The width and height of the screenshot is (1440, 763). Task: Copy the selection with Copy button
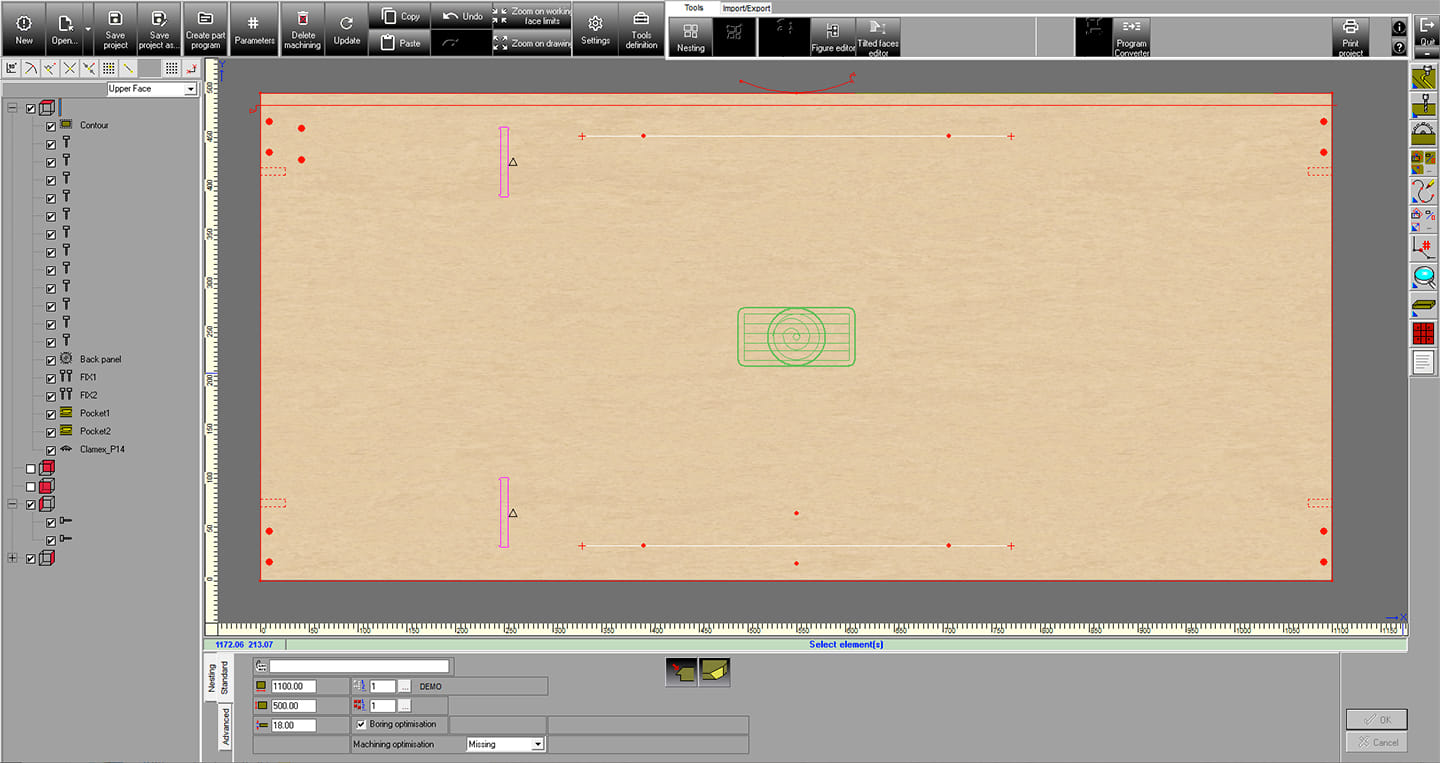click(x=400, y=16)
